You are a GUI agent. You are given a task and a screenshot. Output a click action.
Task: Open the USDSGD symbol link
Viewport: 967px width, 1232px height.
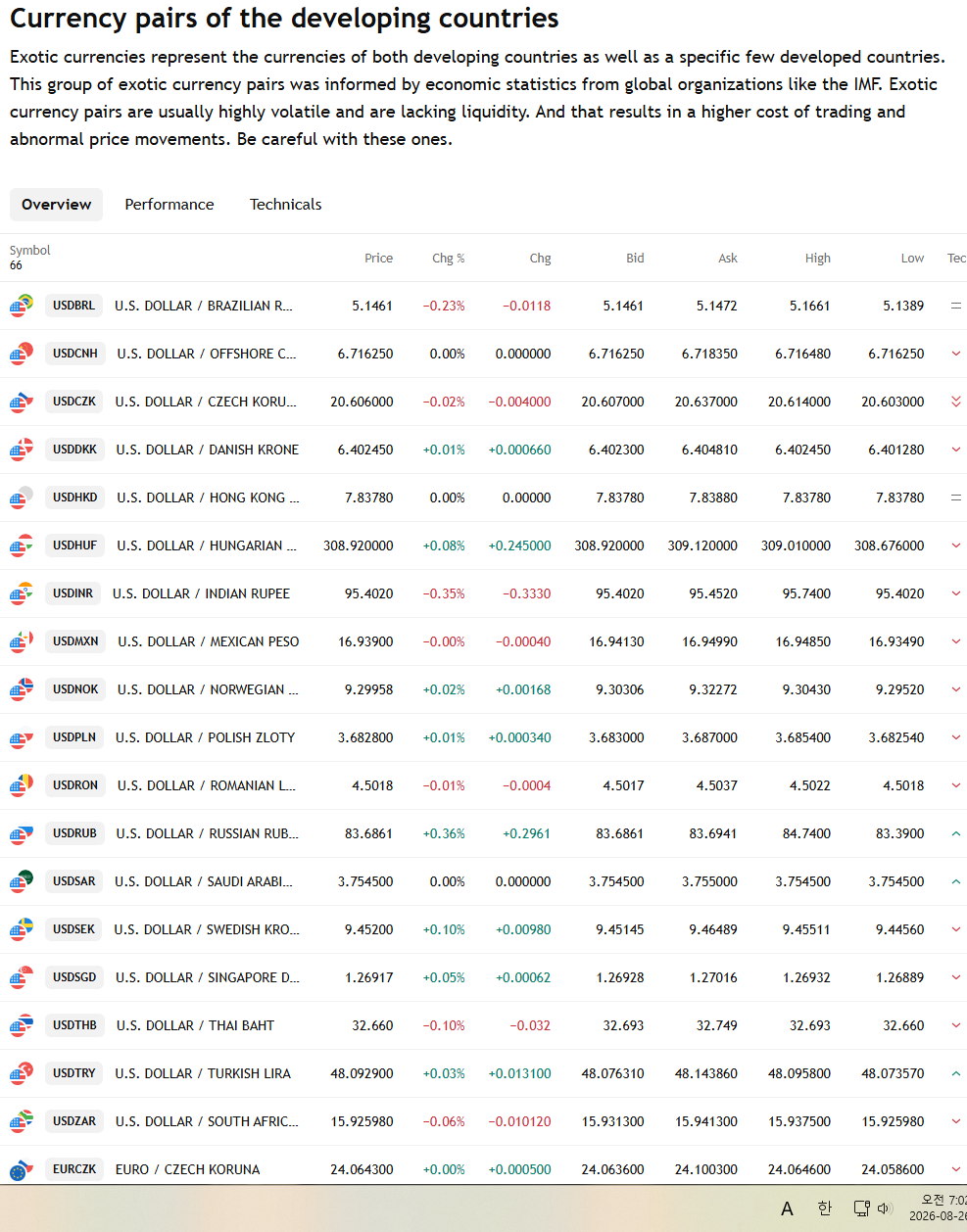(74, 977)
